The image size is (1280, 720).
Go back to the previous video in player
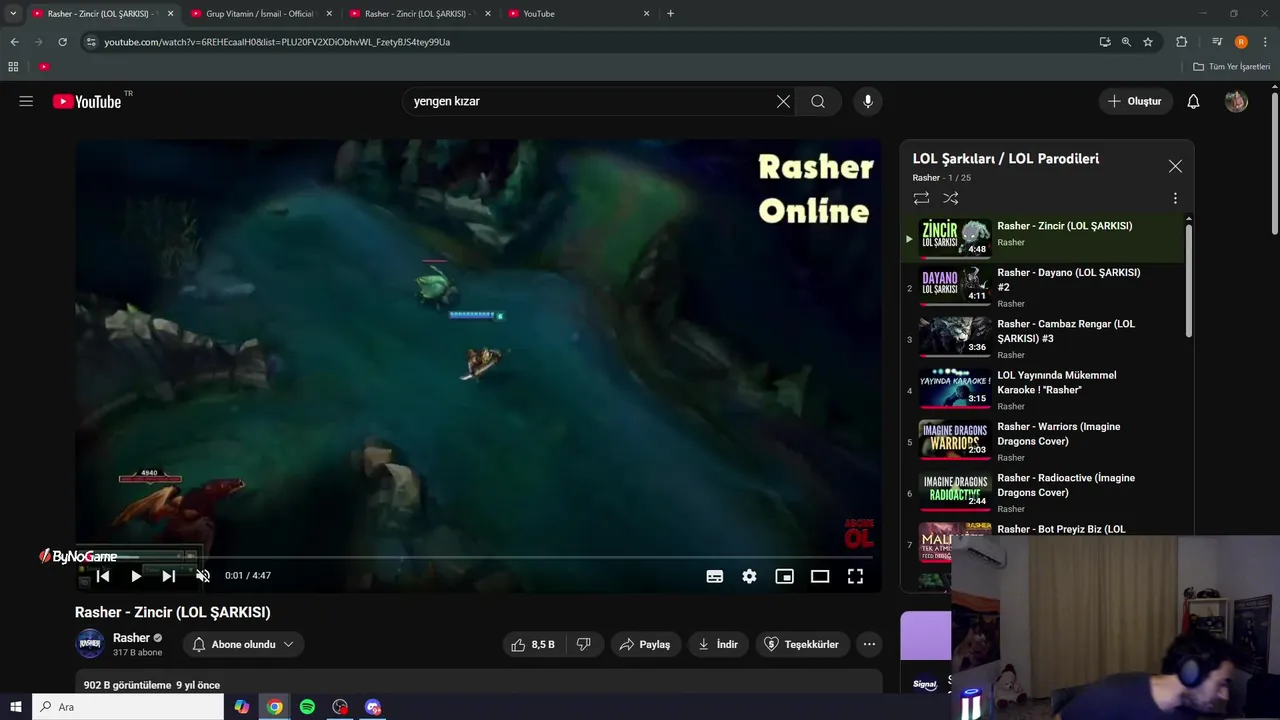(x=103, y=576)
